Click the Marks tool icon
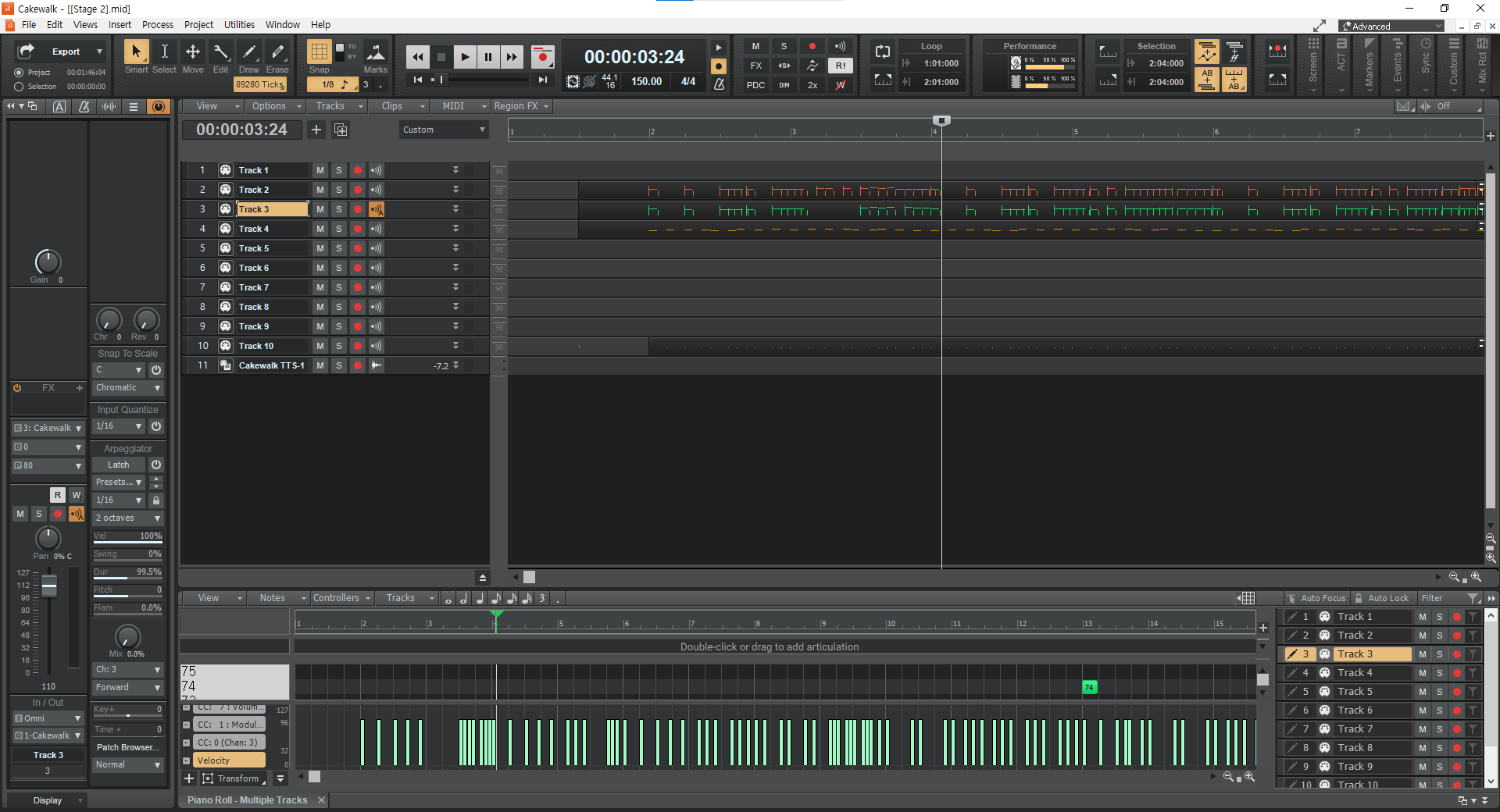Viewport: 1500px width, 812px height. click(376, 52)
